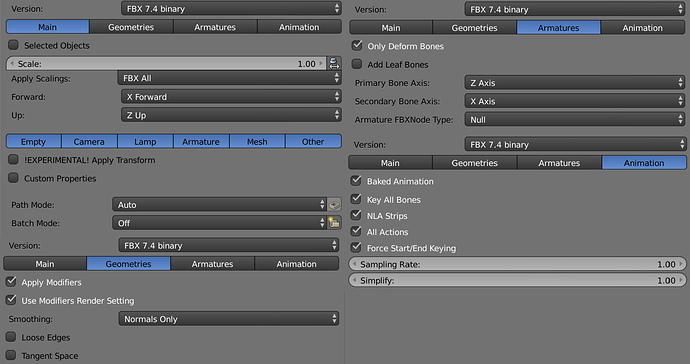
Task: Click the left decrease arrow on Simplify
Action: pyautogui.click(x=355, y=280)
